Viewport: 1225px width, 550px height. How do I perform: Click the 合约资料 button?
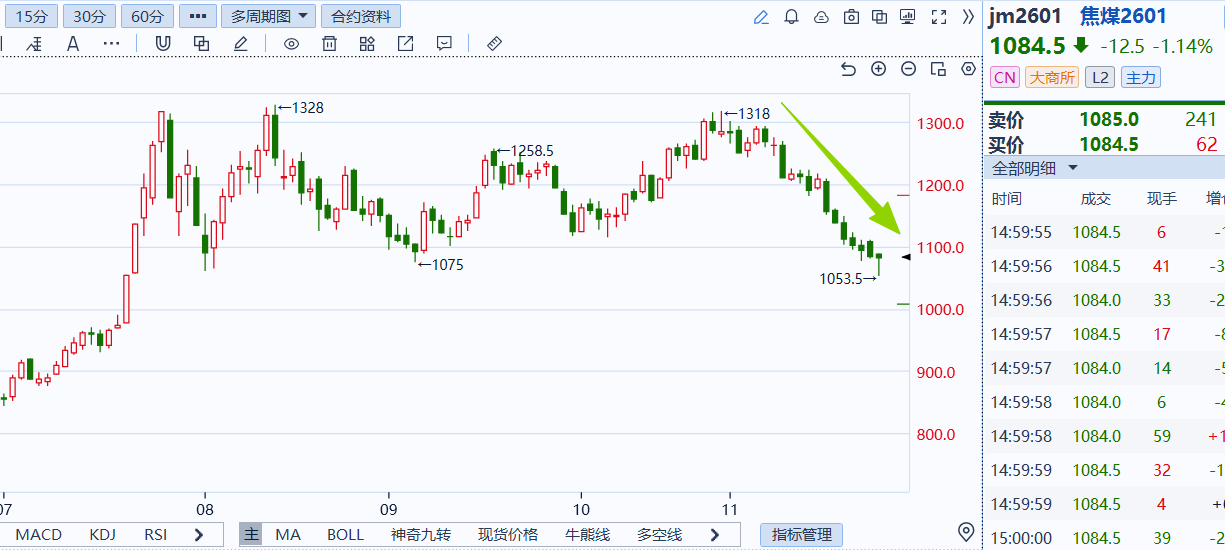360,16
